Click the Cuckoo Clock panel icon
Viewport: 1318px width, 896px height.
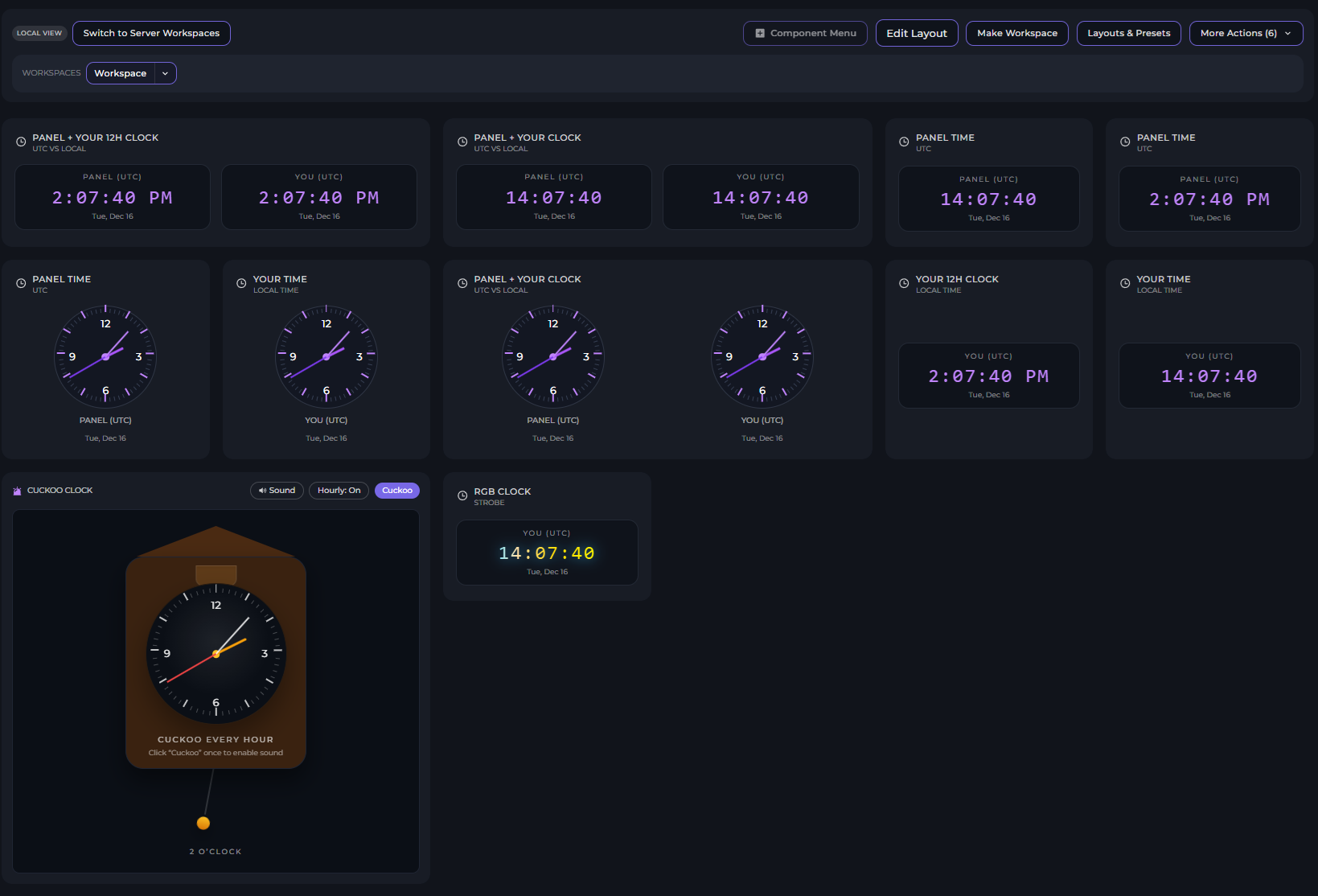click(x=18, y=491)
